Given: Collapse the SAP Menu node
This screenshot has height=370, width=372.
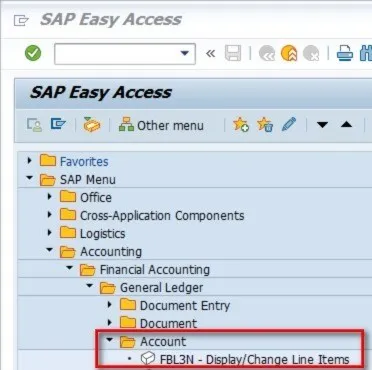Looking at the screenshot, I should pyautogui.click(x=30, y=178).
